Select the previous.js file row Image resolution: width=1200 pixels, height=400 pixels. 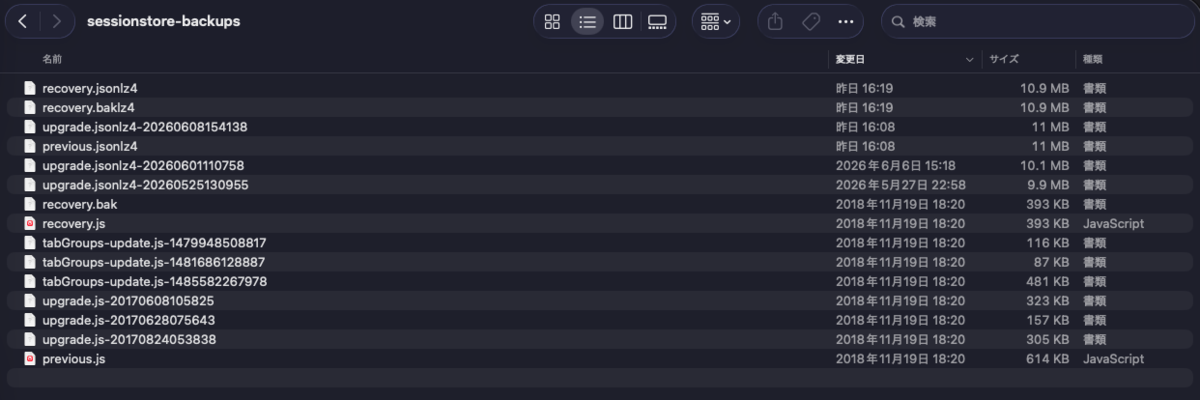tap(600, 358)
